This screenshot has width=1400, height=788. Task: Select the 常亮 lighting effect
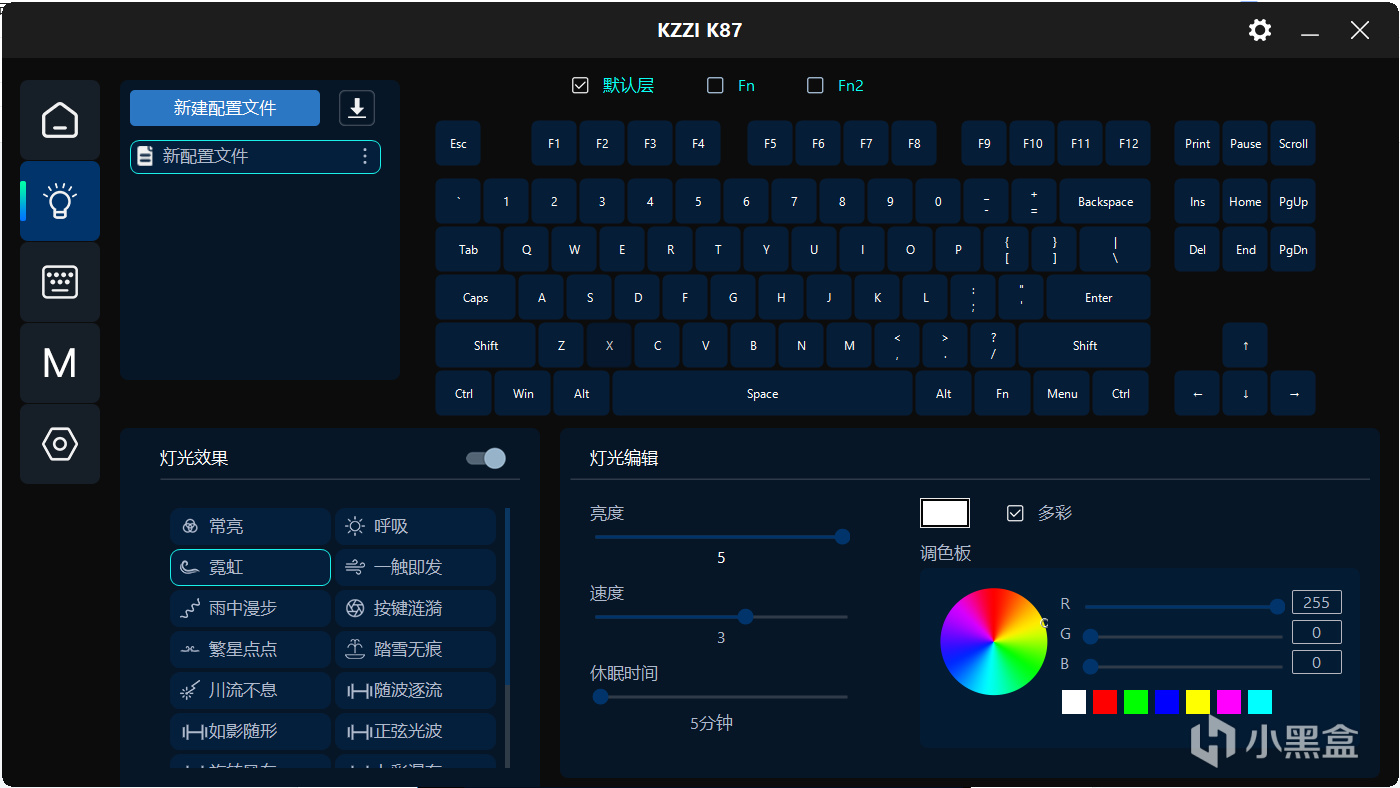pos(250,526)
